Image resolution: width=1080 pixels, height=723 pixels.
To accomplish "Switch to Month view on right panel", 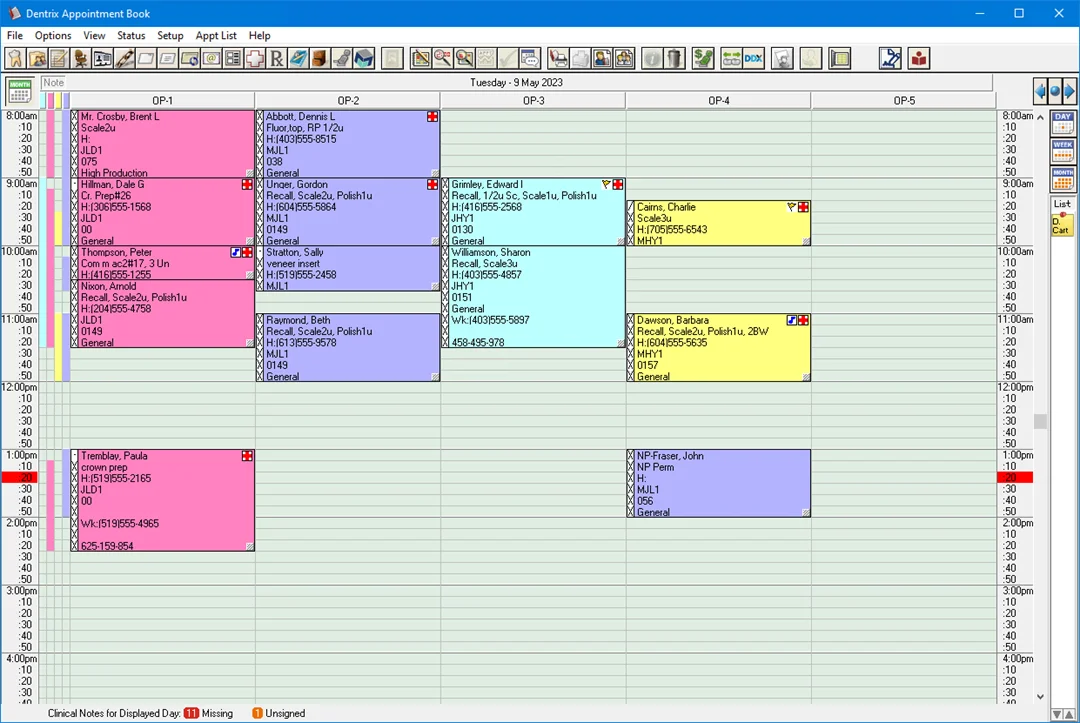I will pyautogui.click(x=1062, y=179).
